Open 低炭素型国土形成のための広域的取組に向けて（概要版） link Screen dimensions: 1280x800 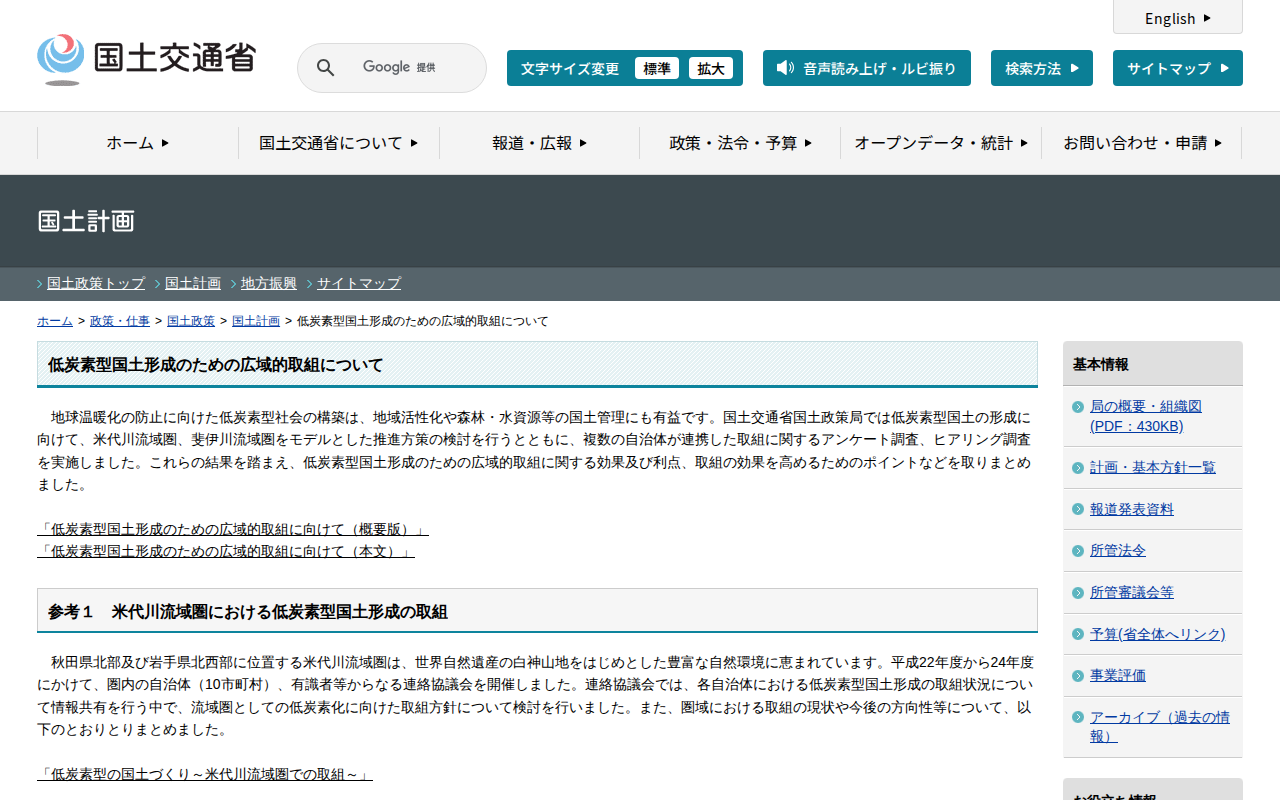pyautogui.click(x=232, y=529)
